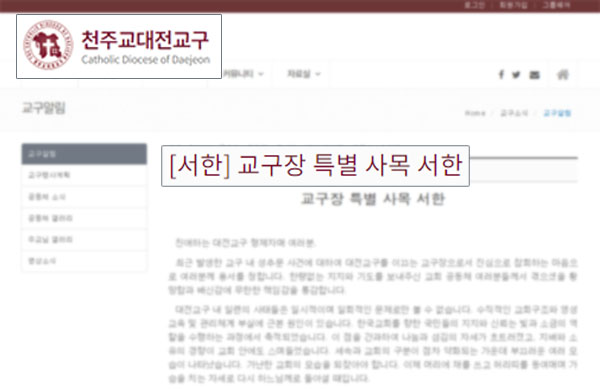Select 주교님 갤러리 in the sidebar menu
Image resolution: width=600 pixels, height=389 pixels.
click(x=84, y=240)
